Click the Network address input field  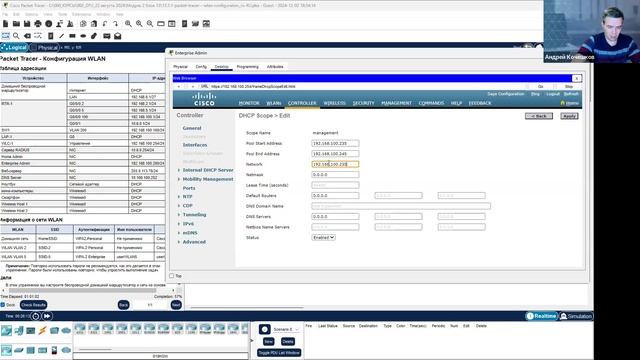(x=335, y=164)
